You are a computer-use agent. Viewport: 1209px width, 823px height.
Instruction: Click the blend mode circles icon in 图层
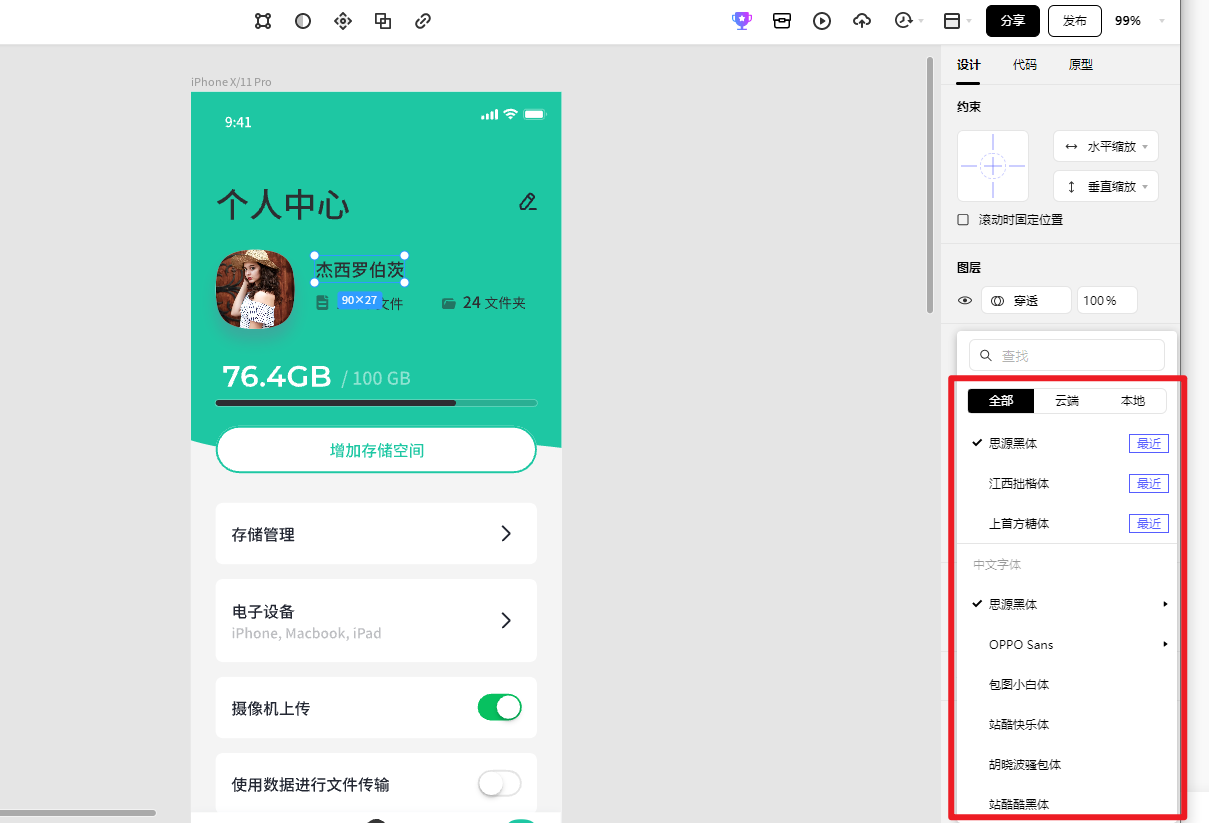tap(997, 300)
